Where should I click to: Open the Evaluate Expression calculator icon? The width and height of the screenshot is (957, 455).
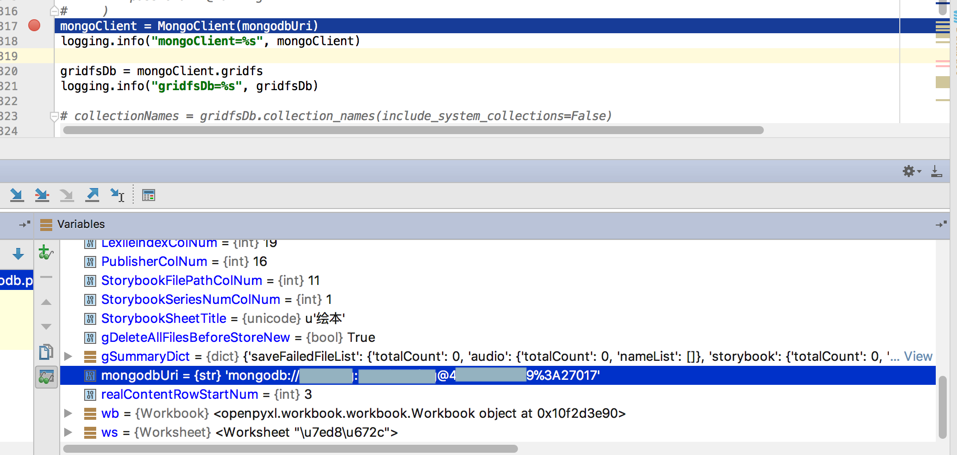(148, 195)
